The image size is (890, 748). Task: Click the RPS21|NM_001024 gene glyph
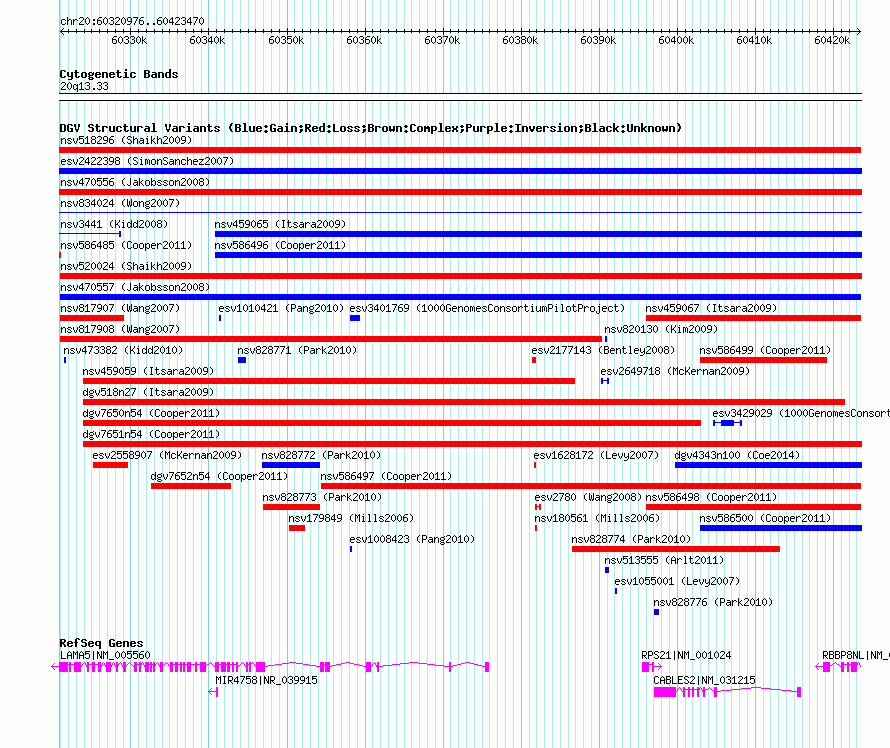pos(652,667)
